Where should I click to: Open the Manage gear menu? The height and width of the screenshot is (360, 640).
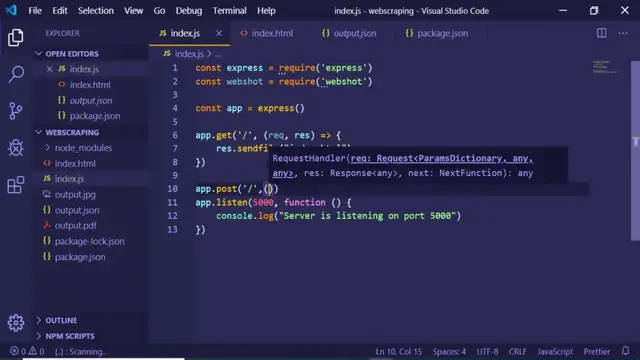point(16,322)
